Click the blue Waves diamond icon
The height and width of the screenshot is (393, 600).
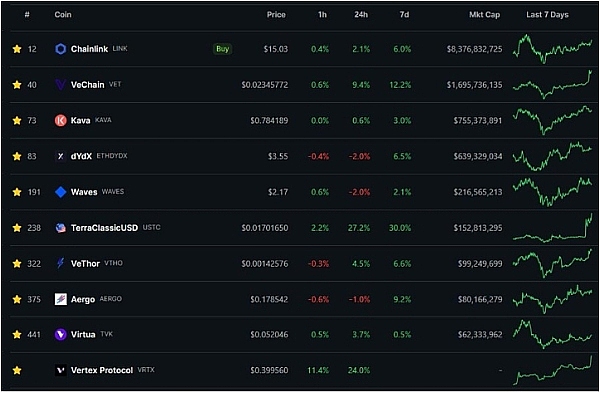(x=60, y=192)
